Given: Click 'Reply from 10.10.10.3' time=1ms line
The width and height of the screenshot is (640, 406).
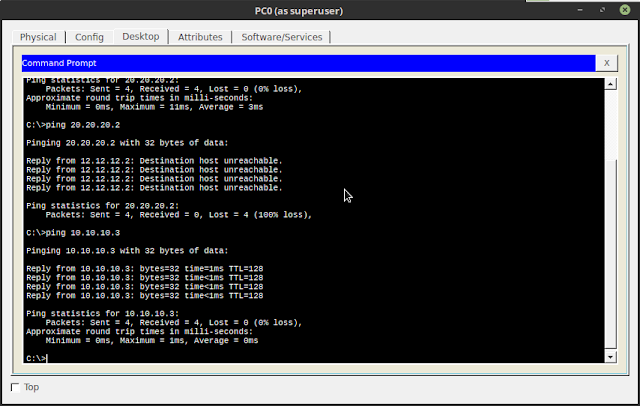Looking at the screenshot, I should [144, 268].
